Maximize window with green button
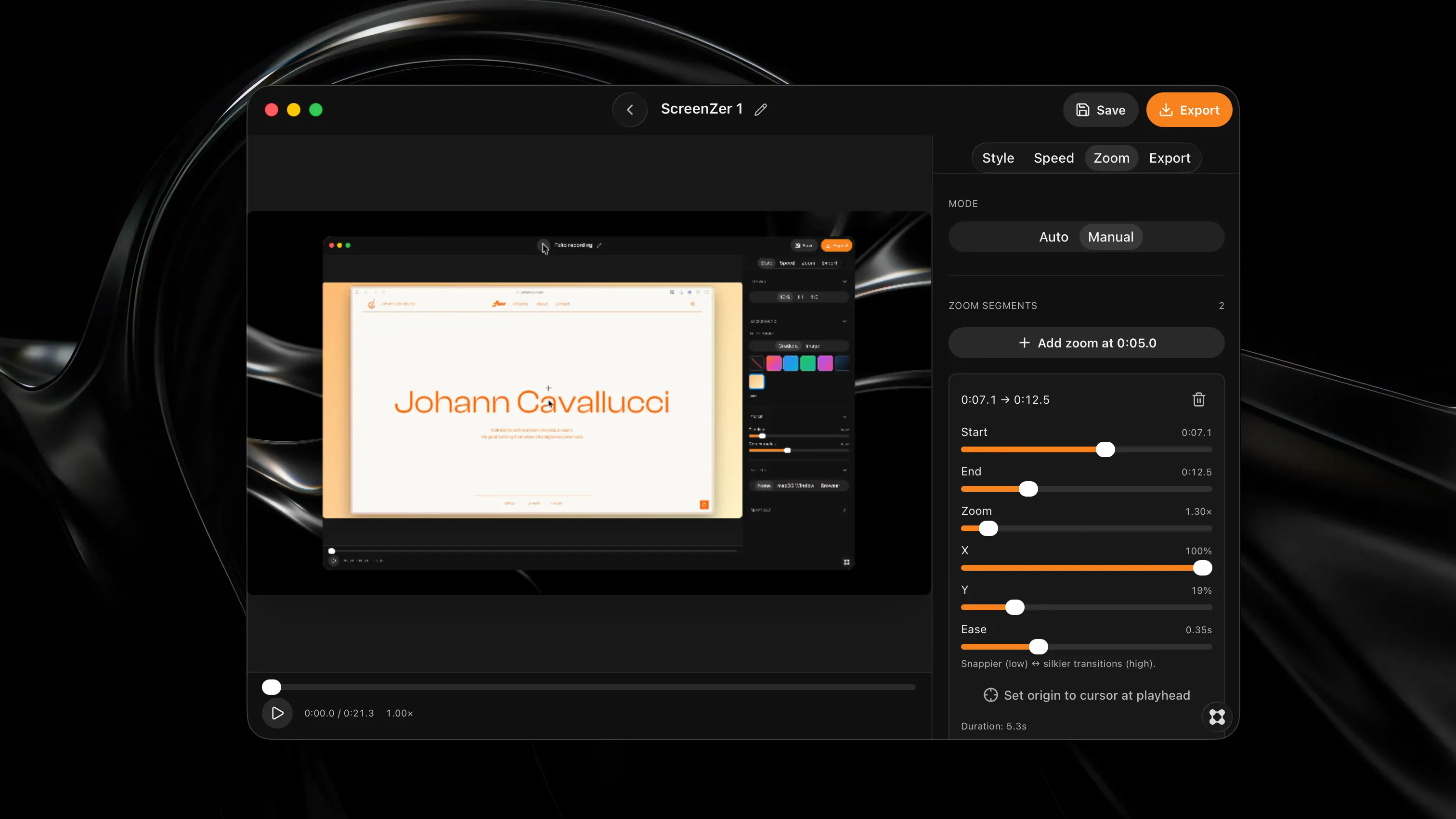 (316, 110)
